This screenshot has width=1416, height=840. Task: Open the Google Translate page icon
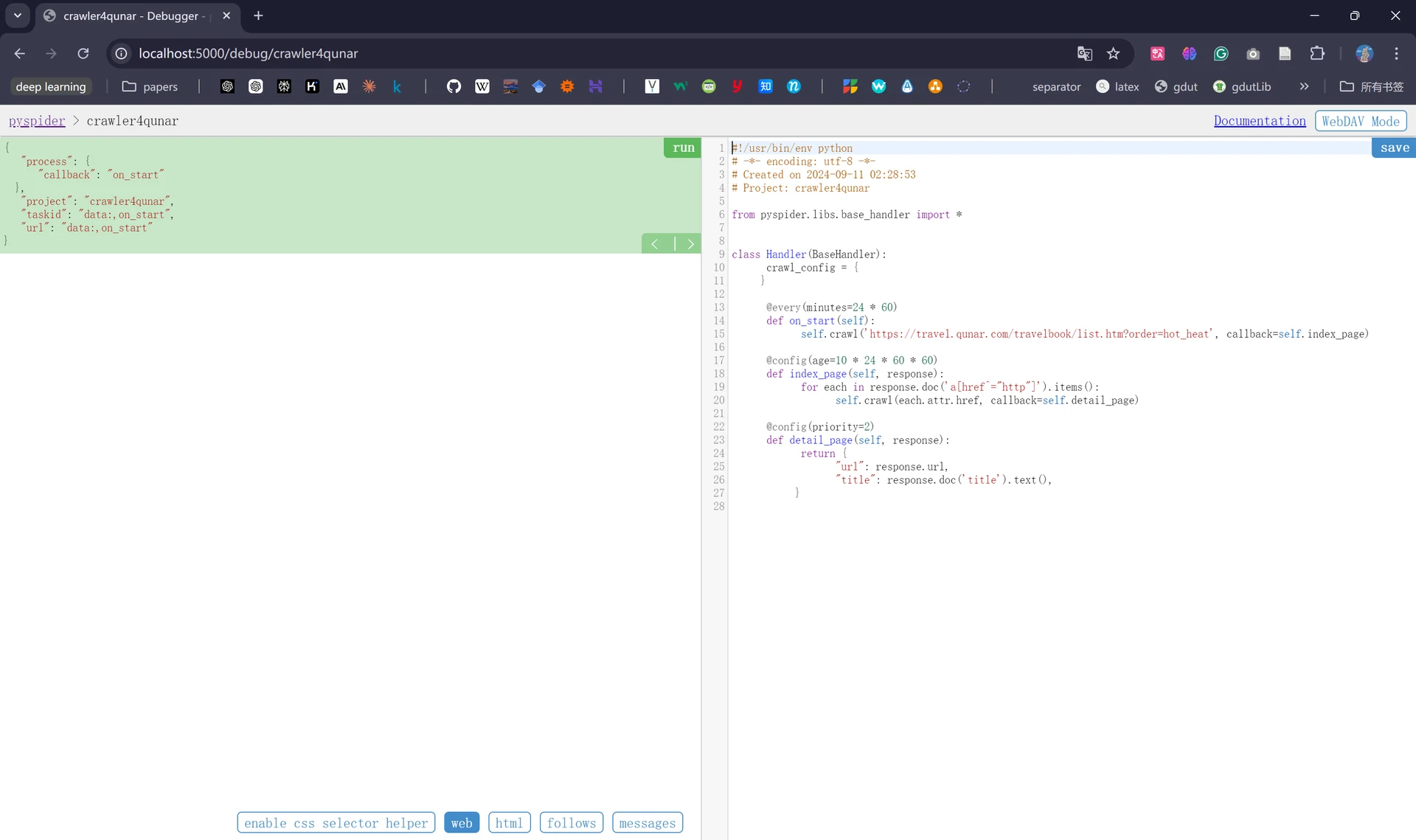click(x=1084, y=53)
